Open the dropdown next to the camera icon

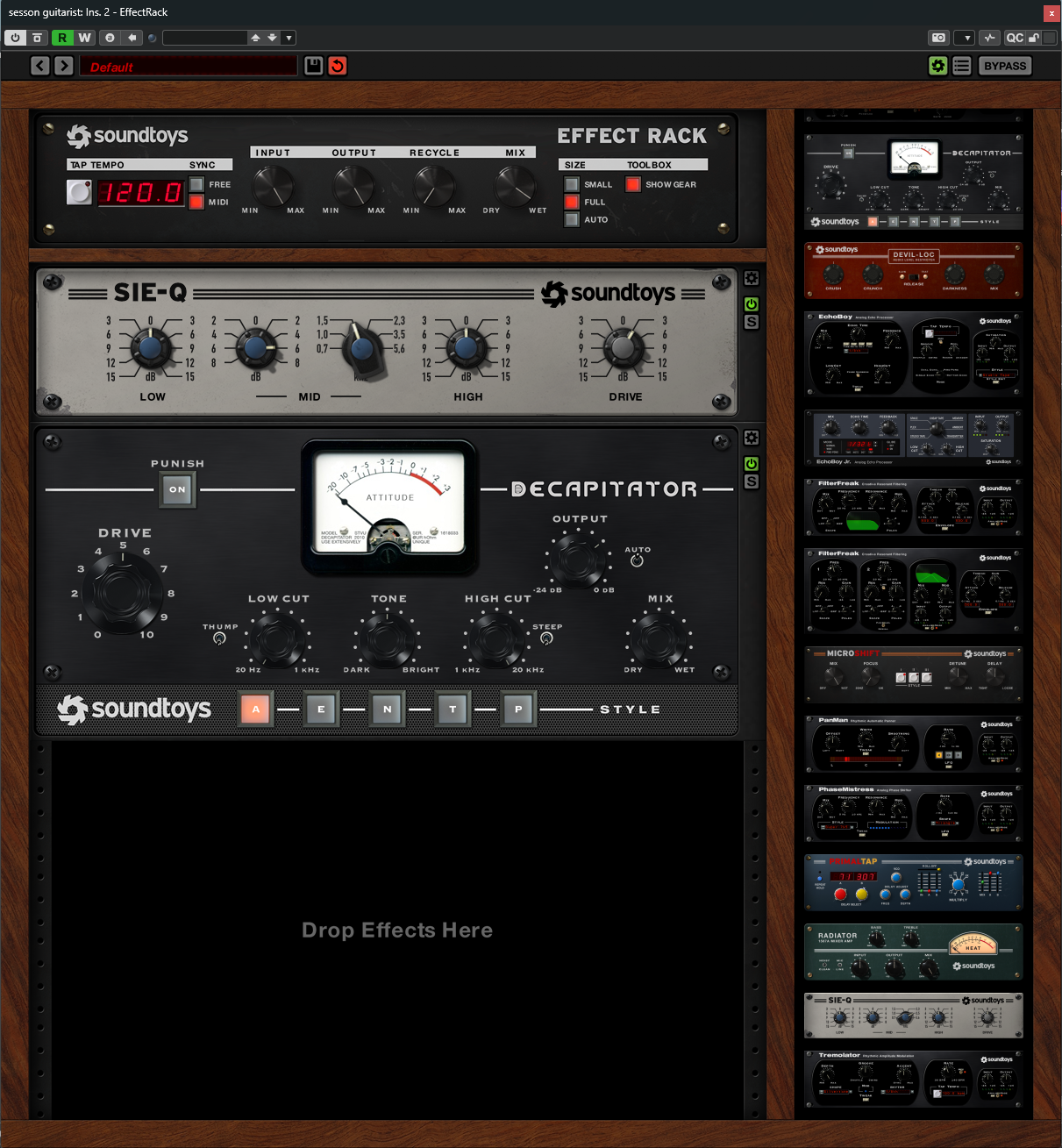964,38
